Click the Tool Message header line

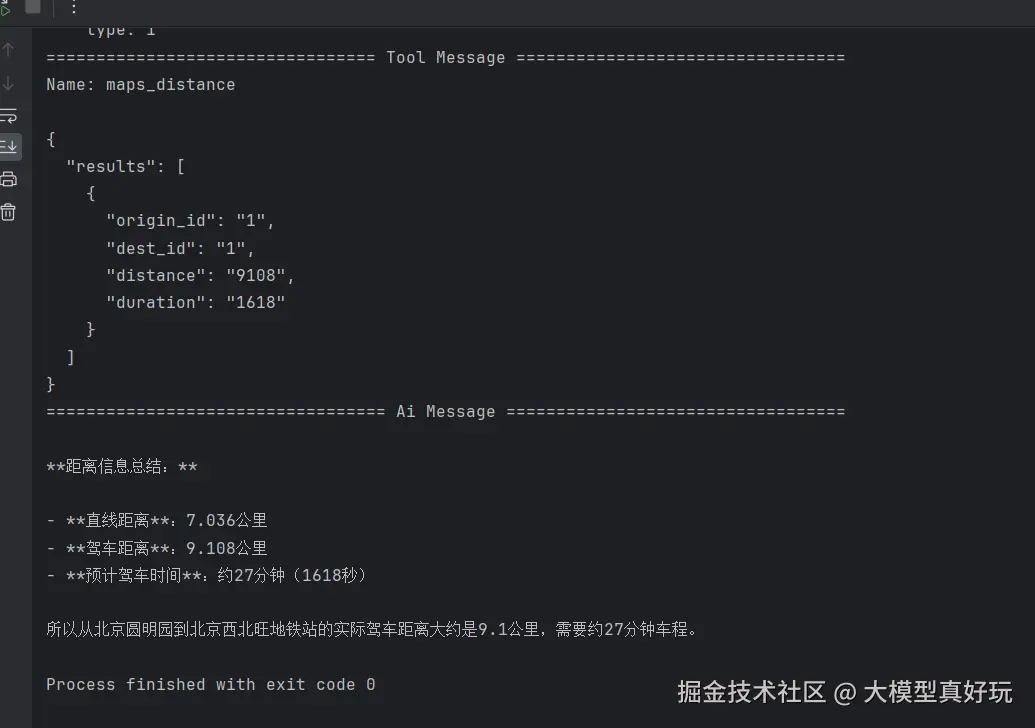tap(445, 57)
